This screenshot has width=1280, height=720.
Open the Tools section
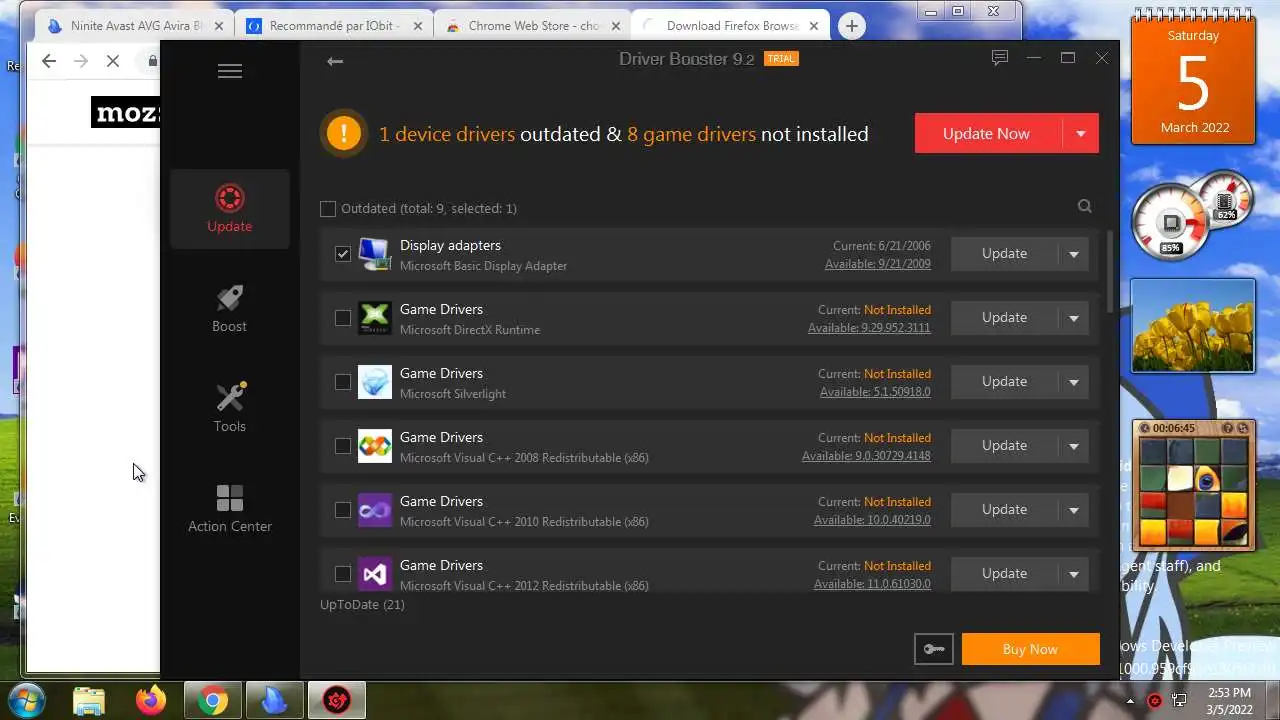tap(230, 408)
